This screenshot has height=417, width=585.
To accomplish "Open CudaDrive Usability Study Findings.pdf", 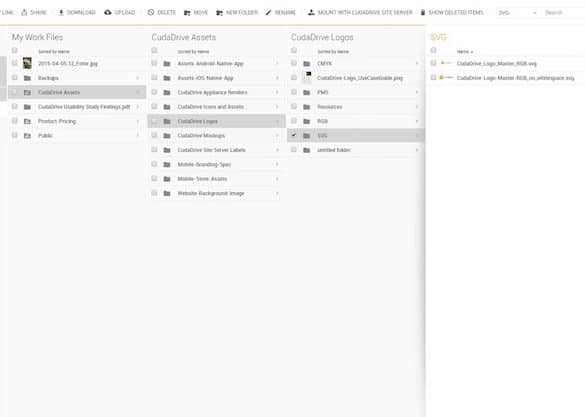I will 84,107.
